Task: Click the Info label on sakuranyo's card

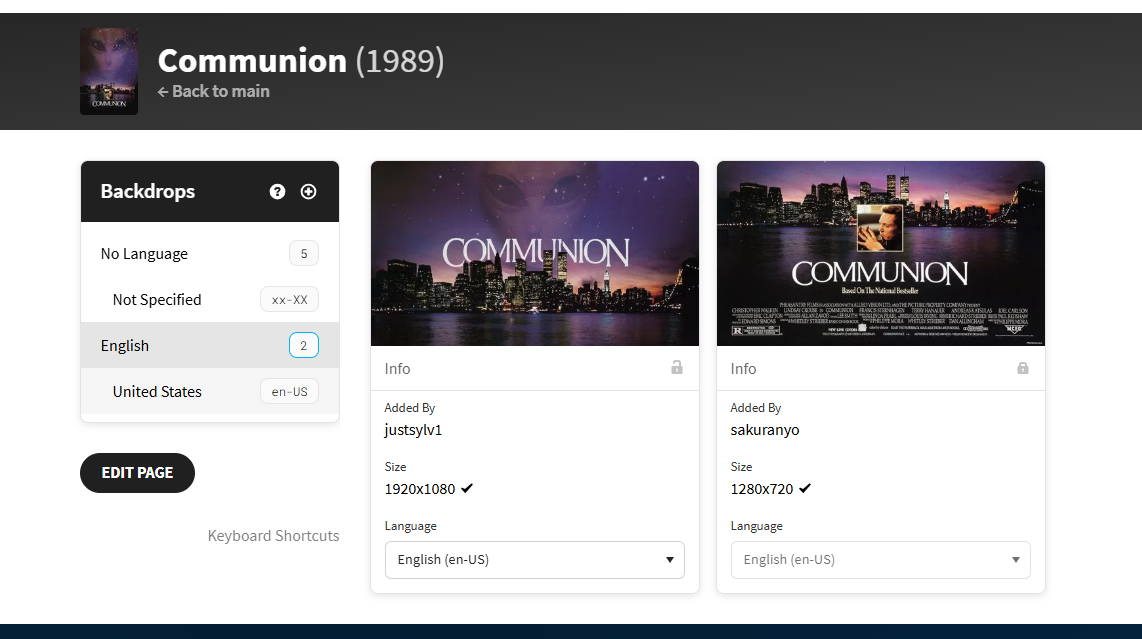Action: 744,369
